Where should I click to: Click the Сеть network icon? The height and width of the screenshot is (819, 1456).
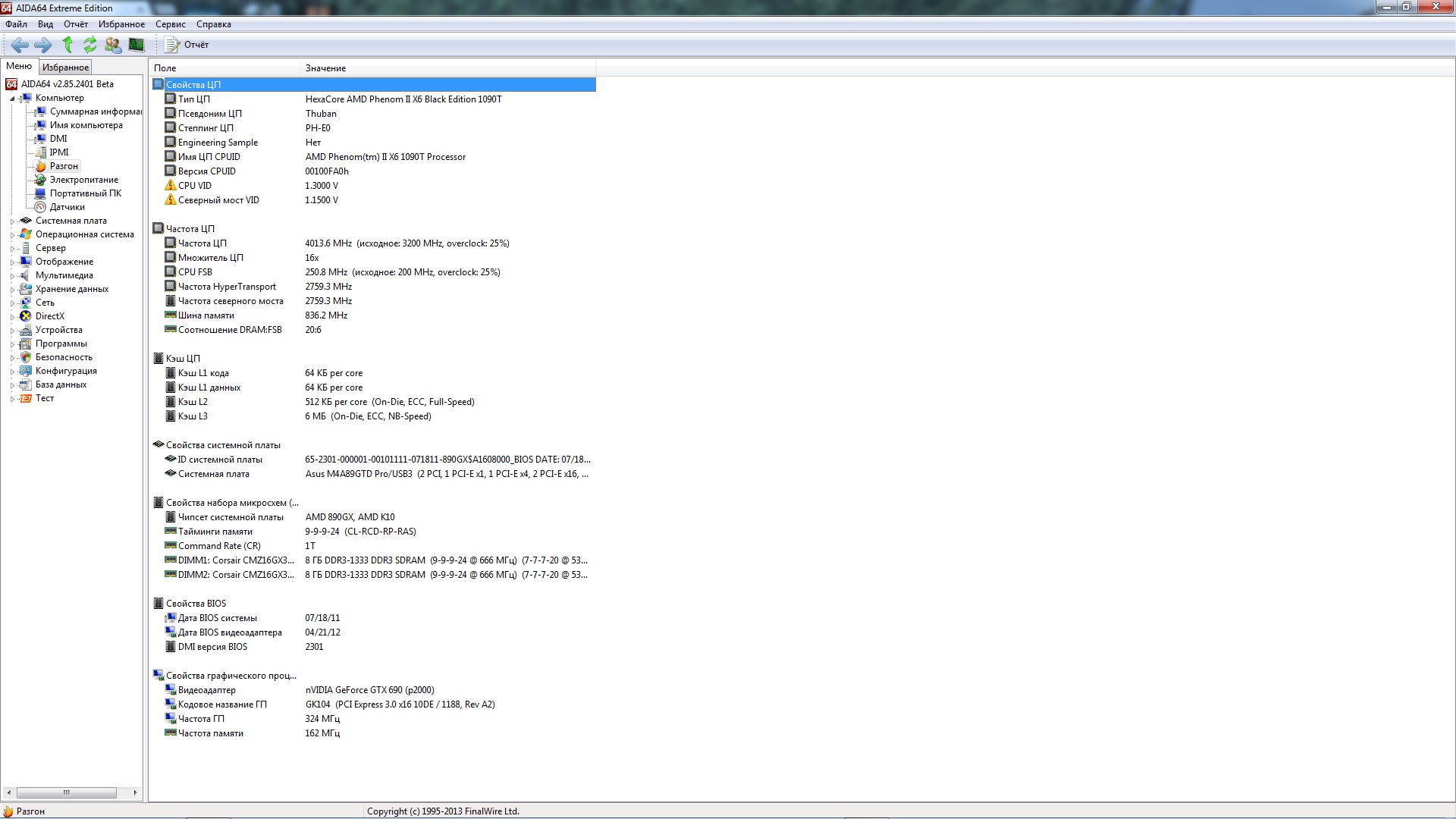[26, 303]
